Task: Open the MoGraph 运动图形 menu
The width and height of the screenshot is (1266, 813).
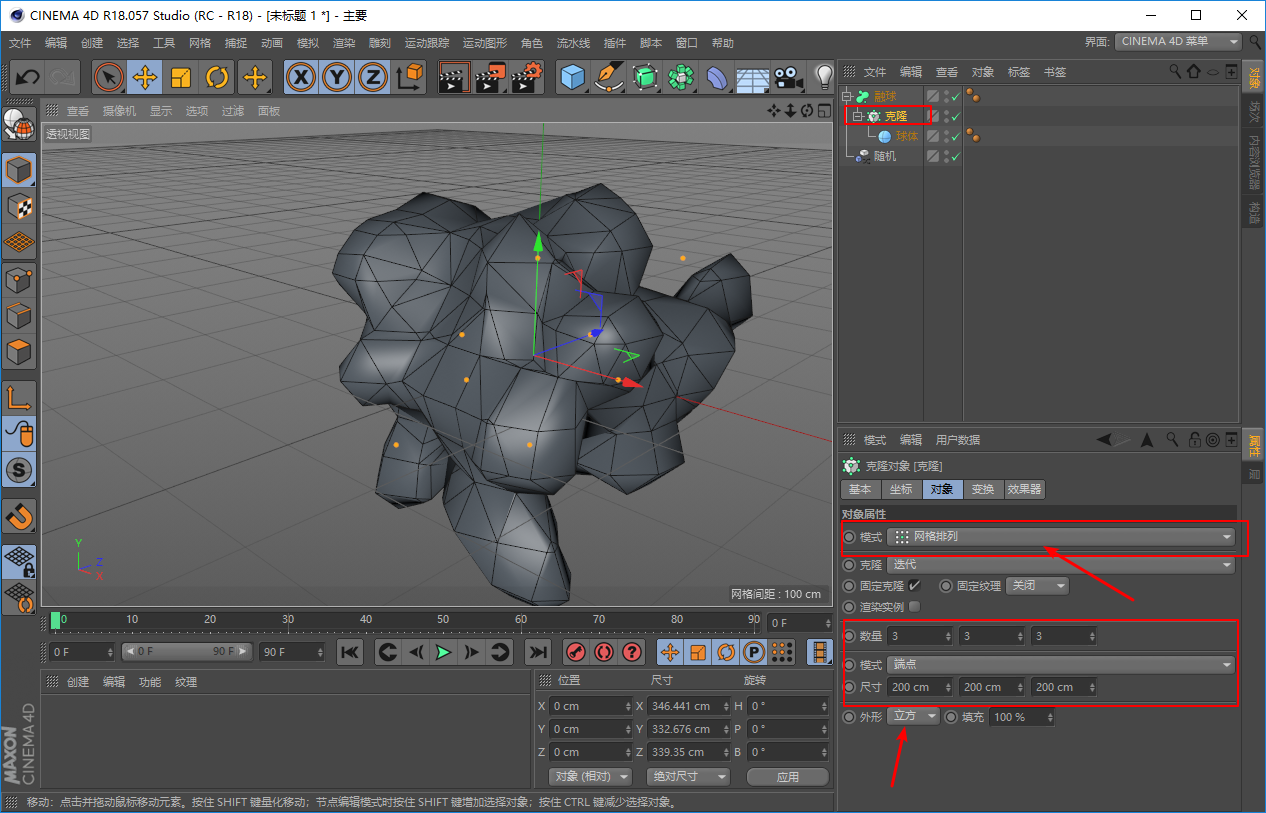Action: pyautogui.click(x=485, y=43)
